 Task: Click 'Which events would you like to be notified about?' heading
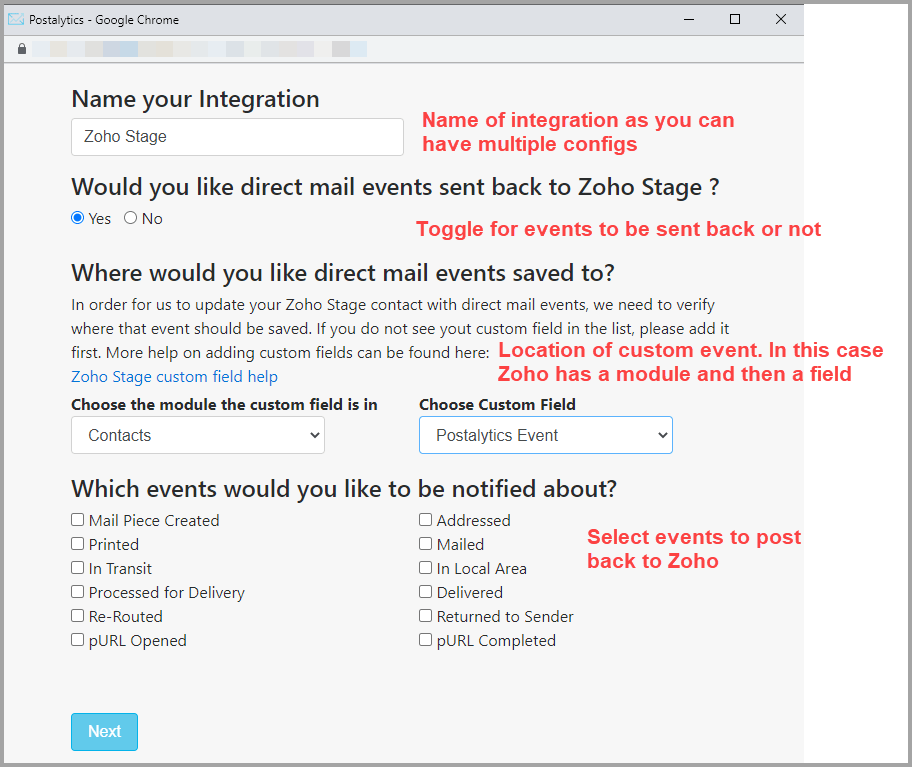coord(344,489)
